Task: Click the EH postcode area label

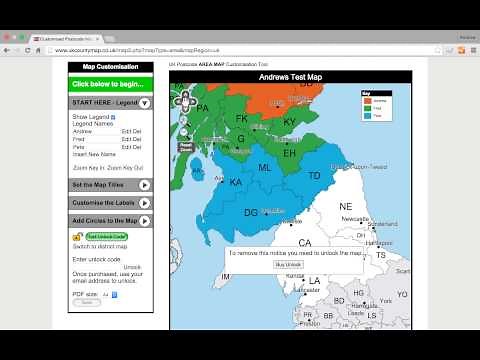Action: (289, 153)
